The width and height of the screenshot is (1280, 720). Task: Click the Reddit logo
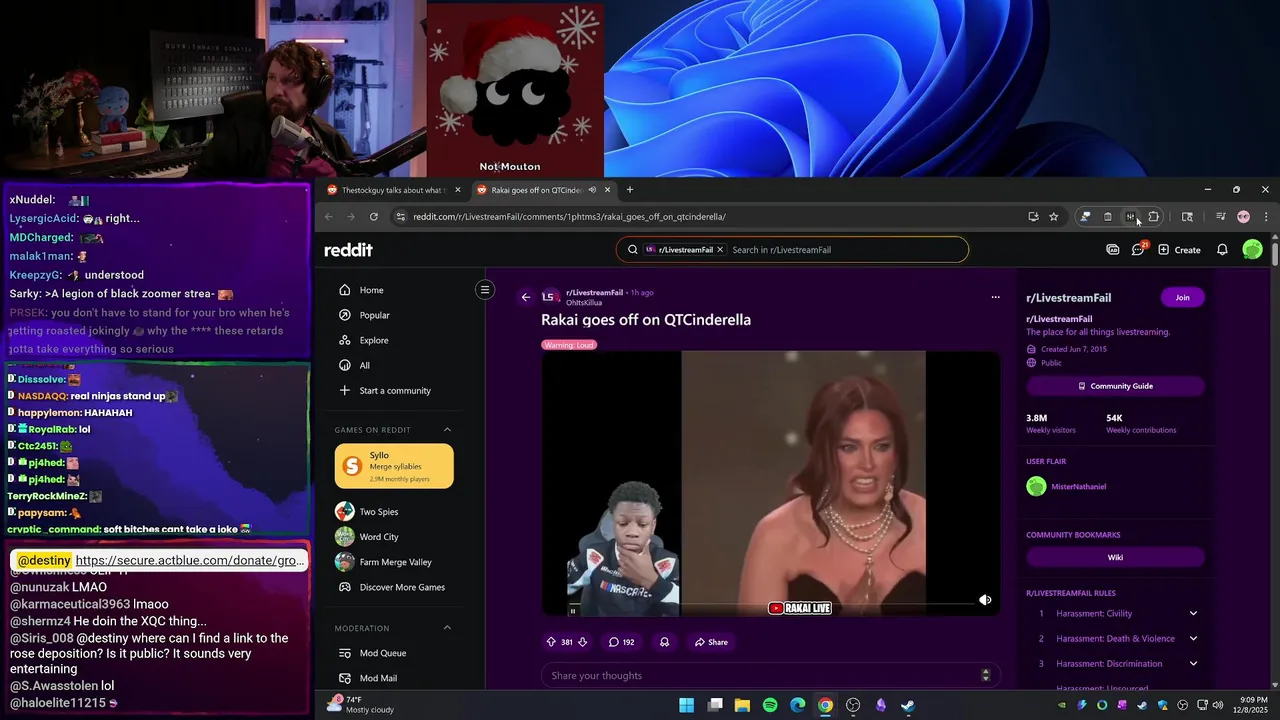pos(348,250)
